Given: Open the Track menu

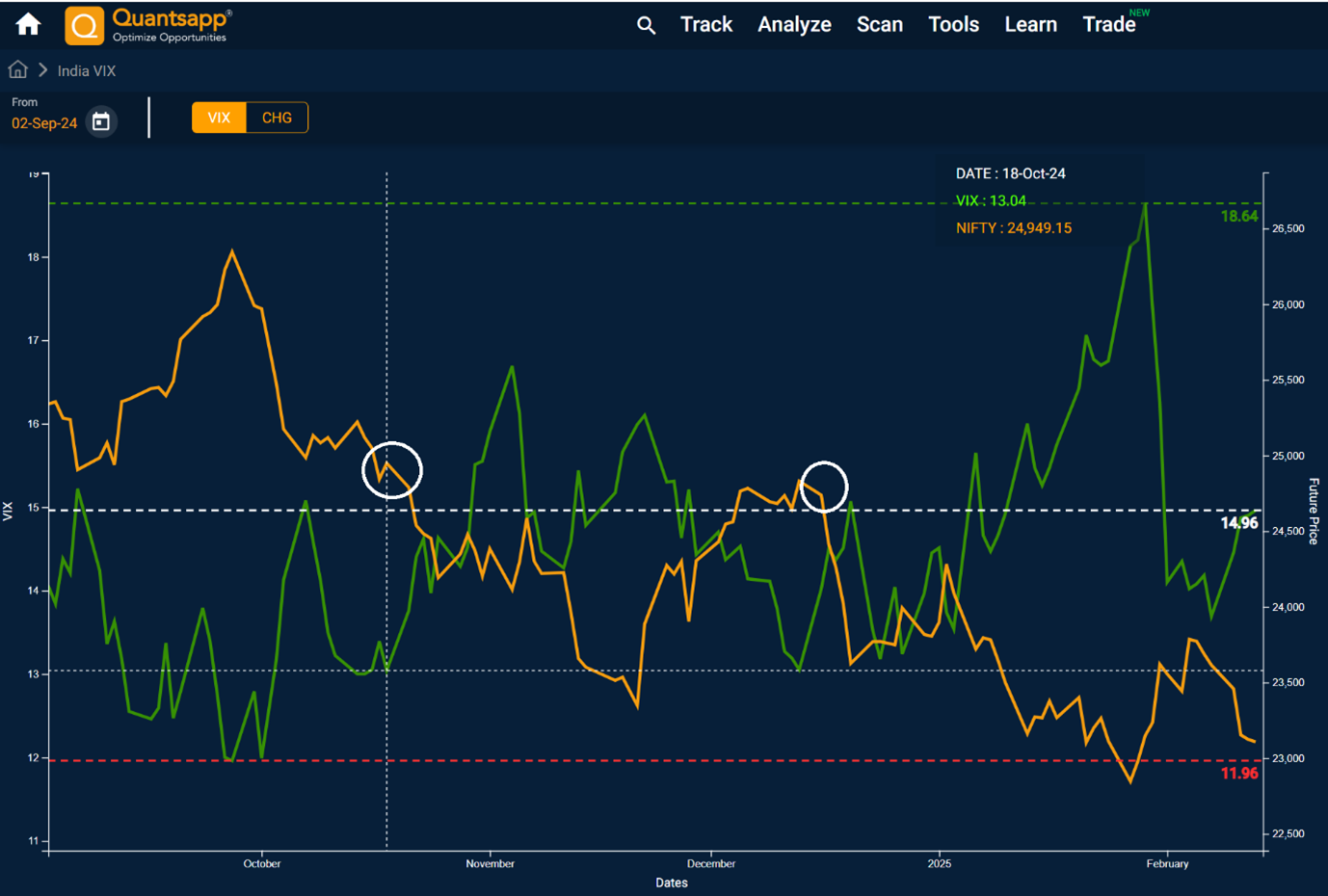Looking at the screenshot, I should 705,25.
